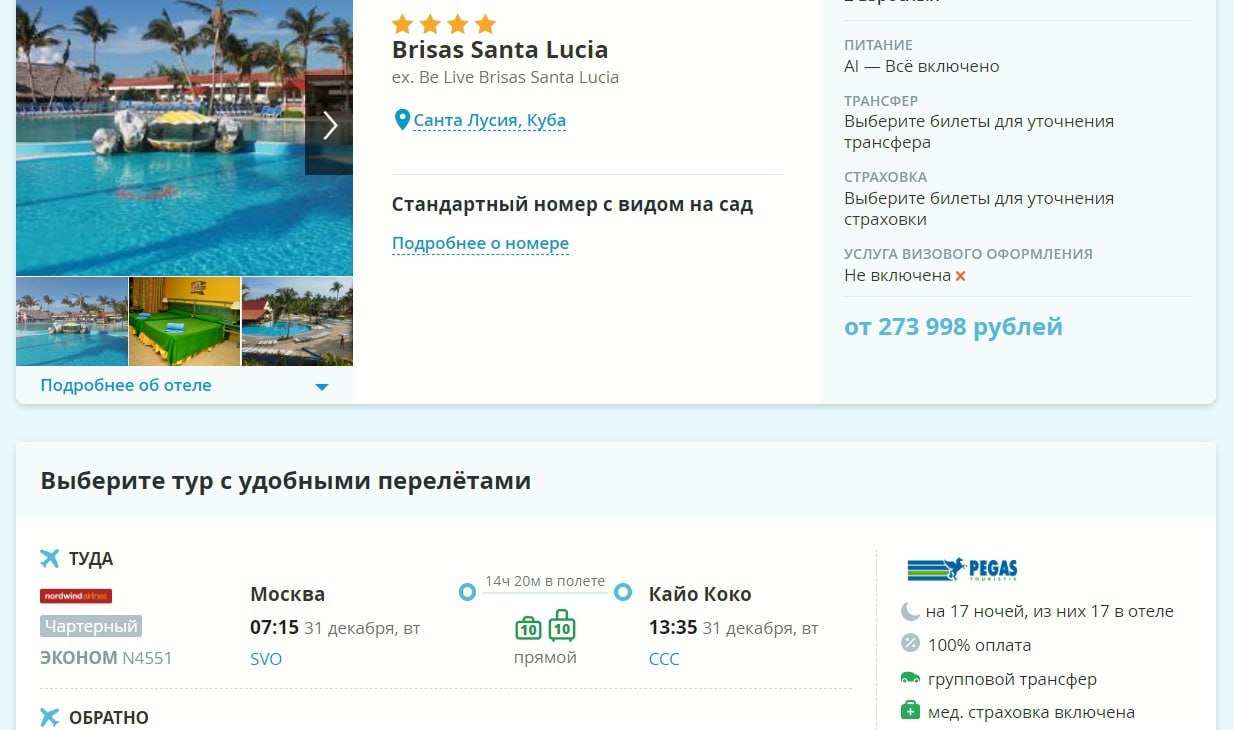Click the moon icon beside 17 ночей

tap(910, 611)
